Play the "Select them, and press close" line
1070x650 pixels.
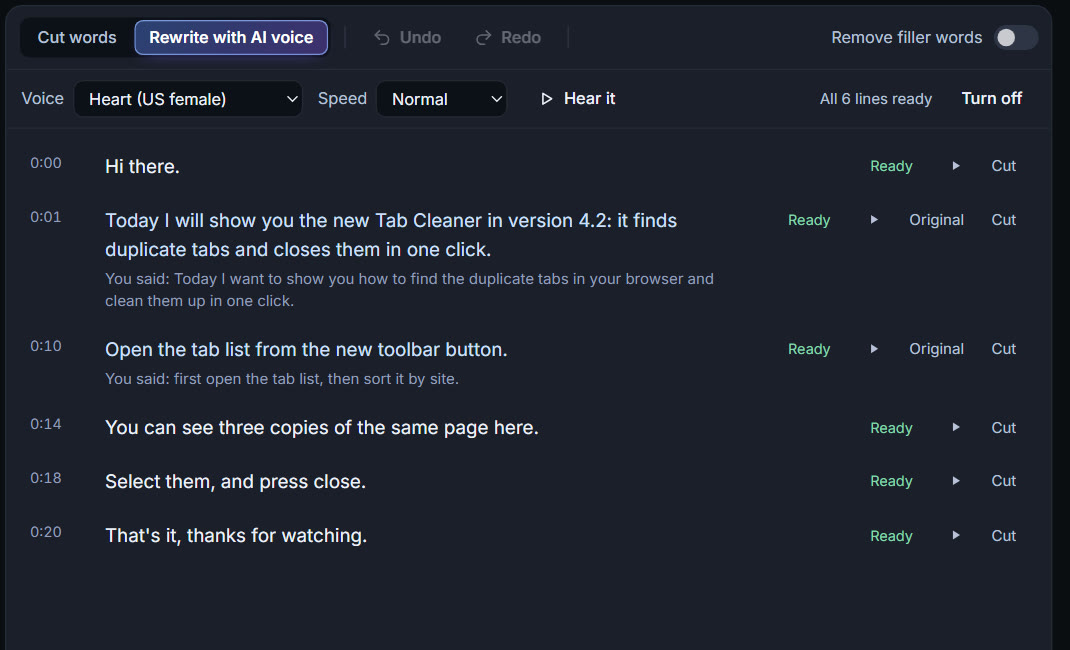point(955,481)
